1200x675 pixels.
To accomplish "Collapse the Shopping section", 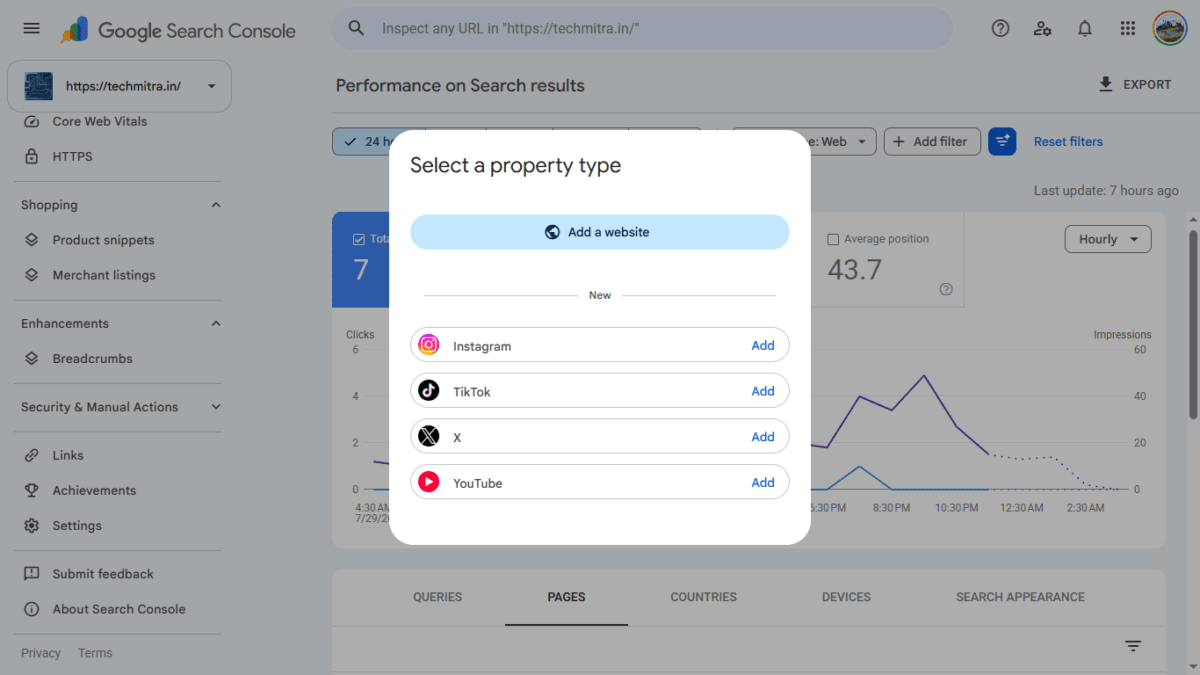I will [216, 205].
